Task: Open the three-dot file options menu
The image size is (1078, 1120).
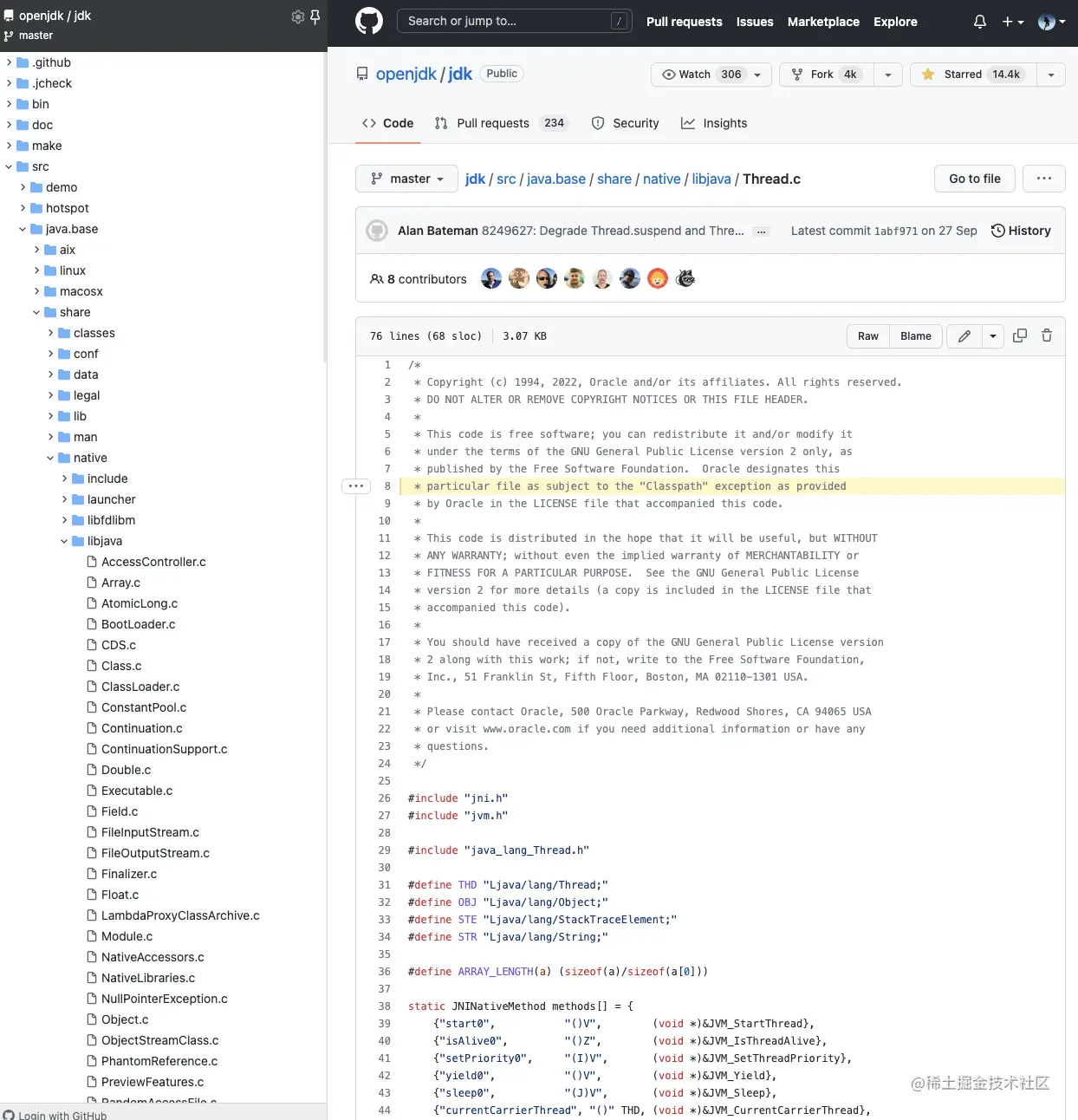Action: click(x=1044, y=179)
